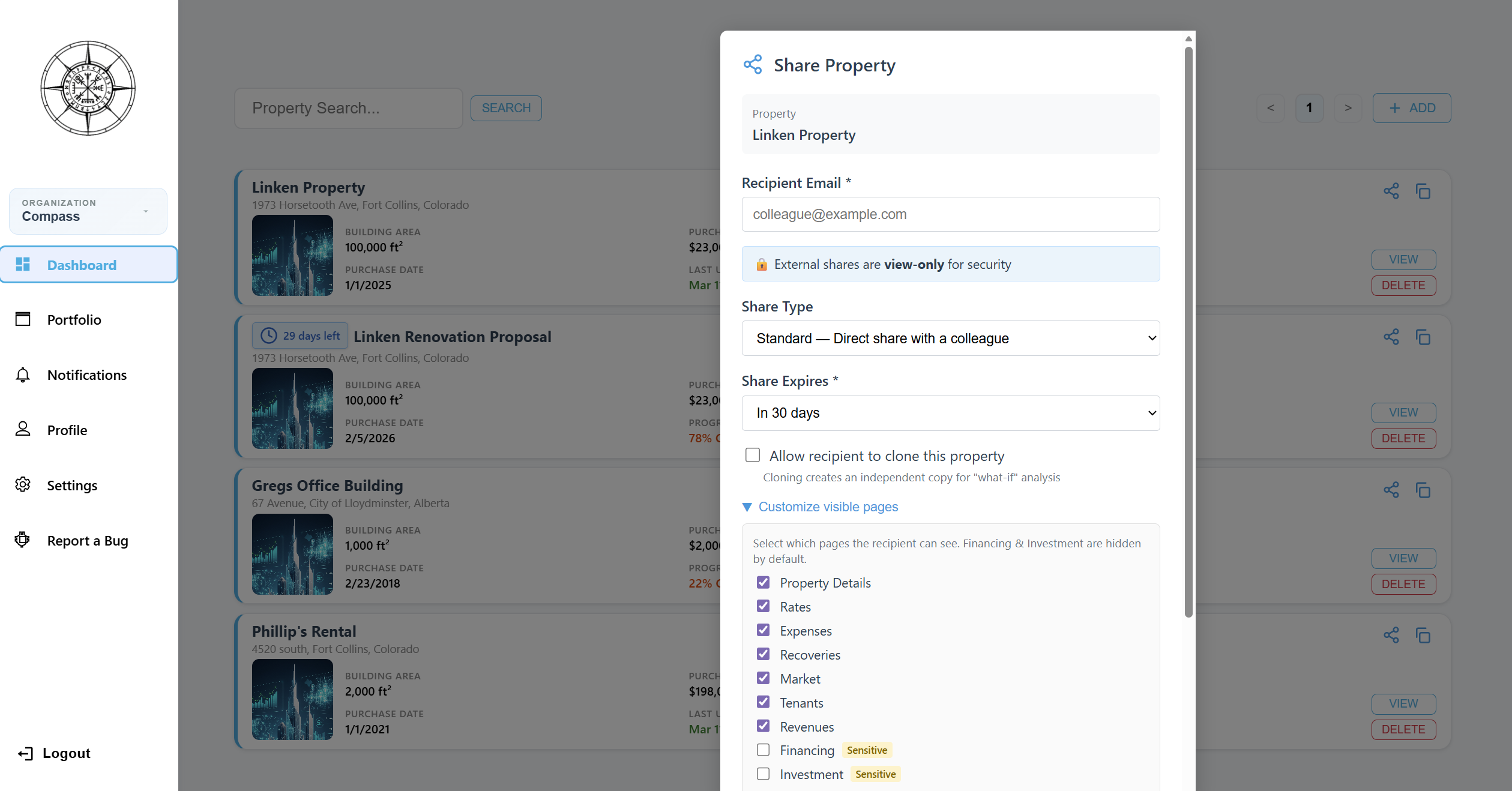Image resolution: width=1512 pixels, height=791 pixels.
Task: Click the recipient email input field
Action: 950,214
